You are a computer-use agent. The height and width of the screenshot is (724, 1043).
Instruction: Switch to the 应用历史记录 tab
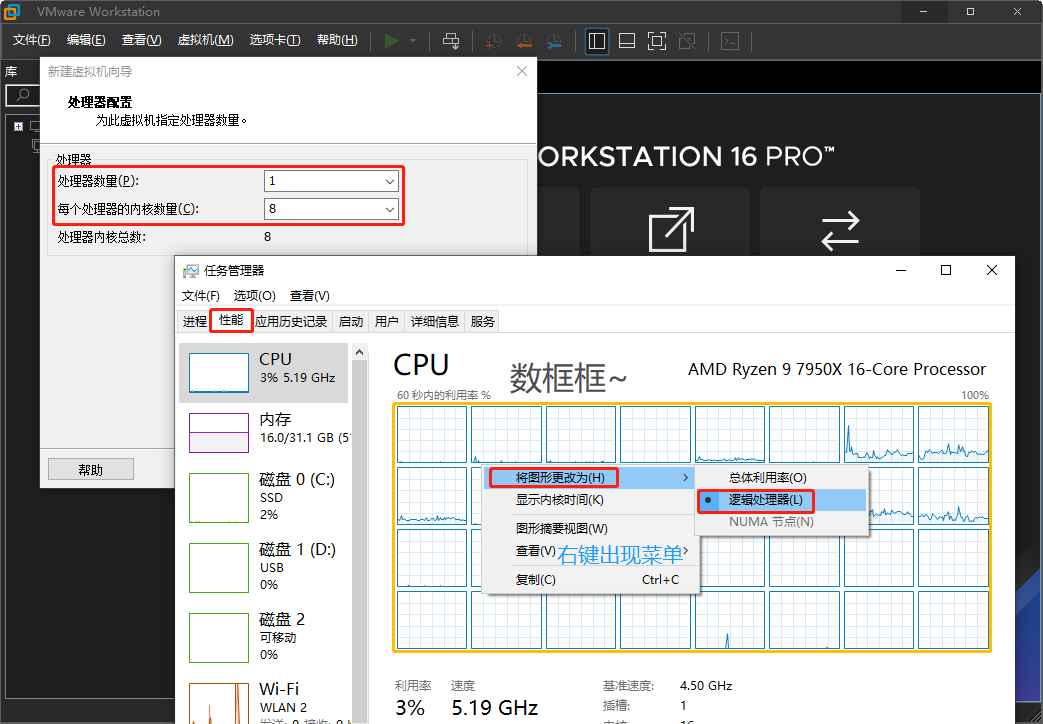291,321
